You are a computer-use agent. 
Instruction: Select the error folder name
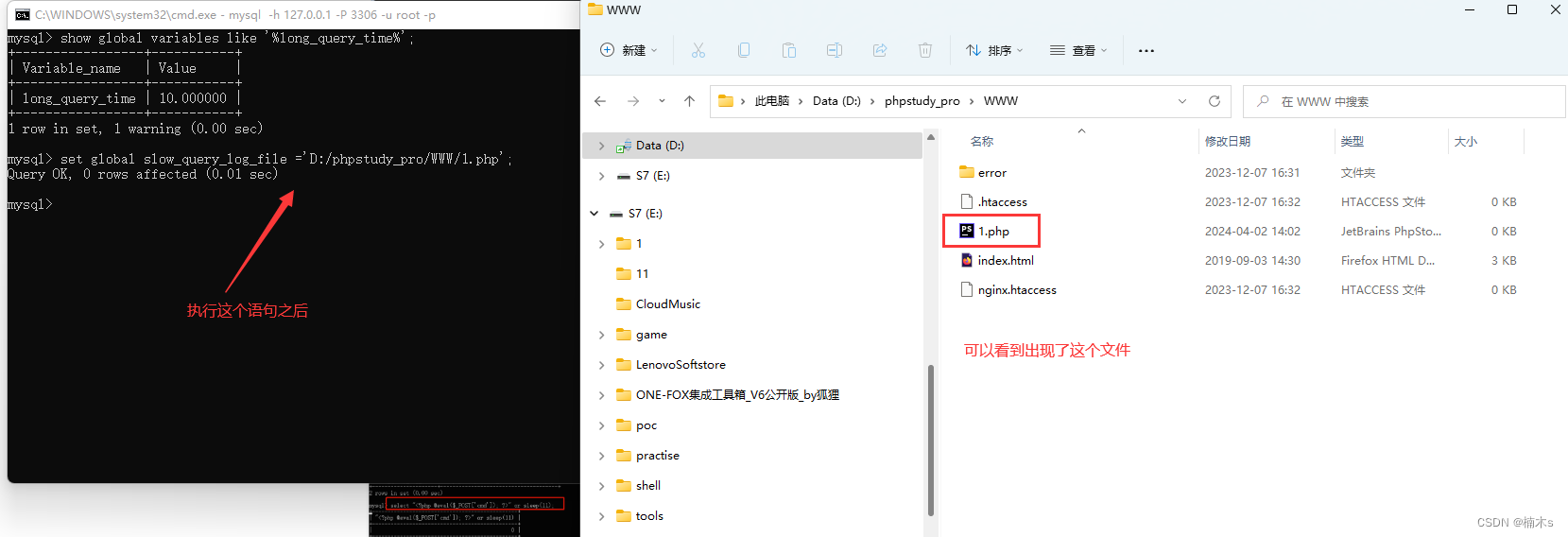(x=992, y=172)
